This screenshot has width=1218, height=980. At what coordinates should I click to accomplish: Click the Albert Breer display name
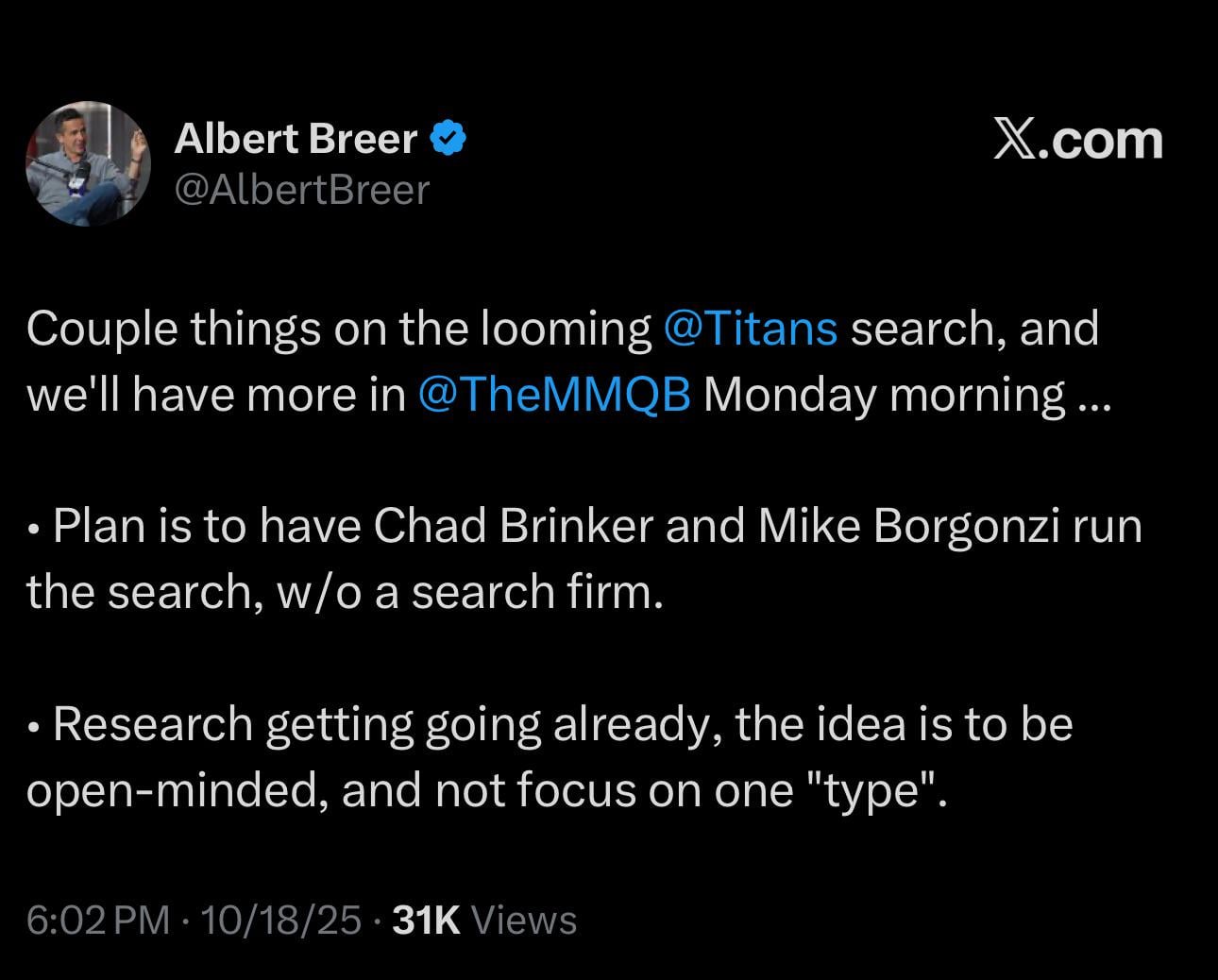coord(296,140)
